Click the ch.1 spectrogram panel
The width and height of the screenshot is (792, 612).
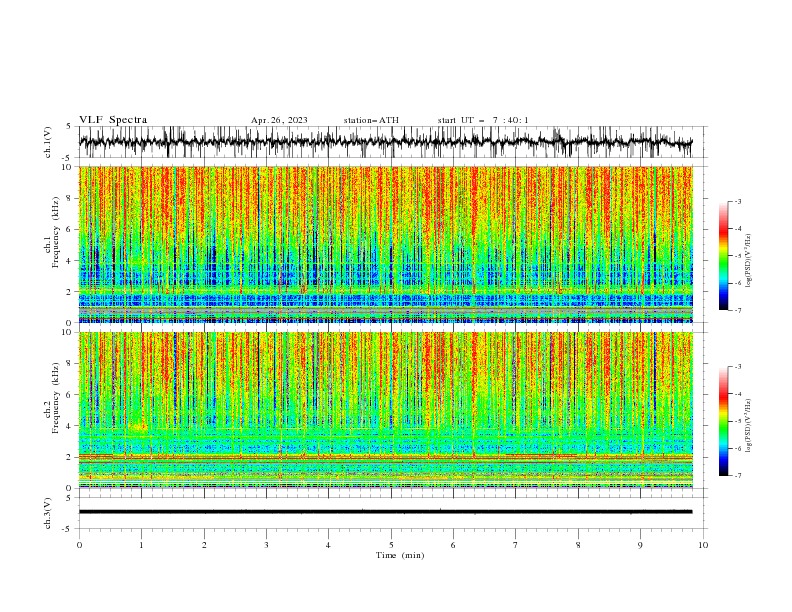pyautogui.click(x=385, y=244)
